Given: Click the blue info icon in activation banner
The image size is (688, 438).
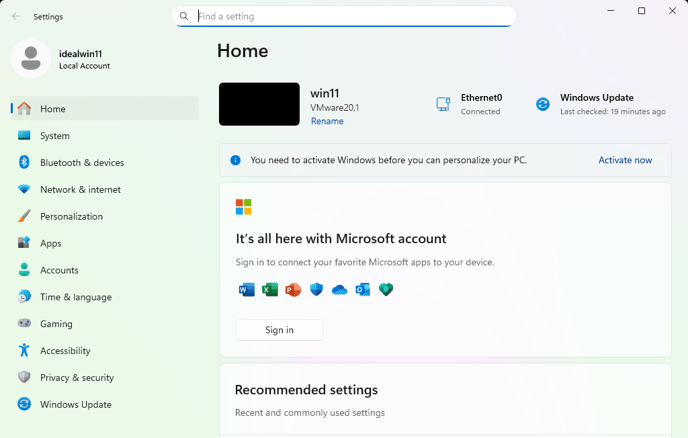Looking at the screenshot, I should 236,160.
